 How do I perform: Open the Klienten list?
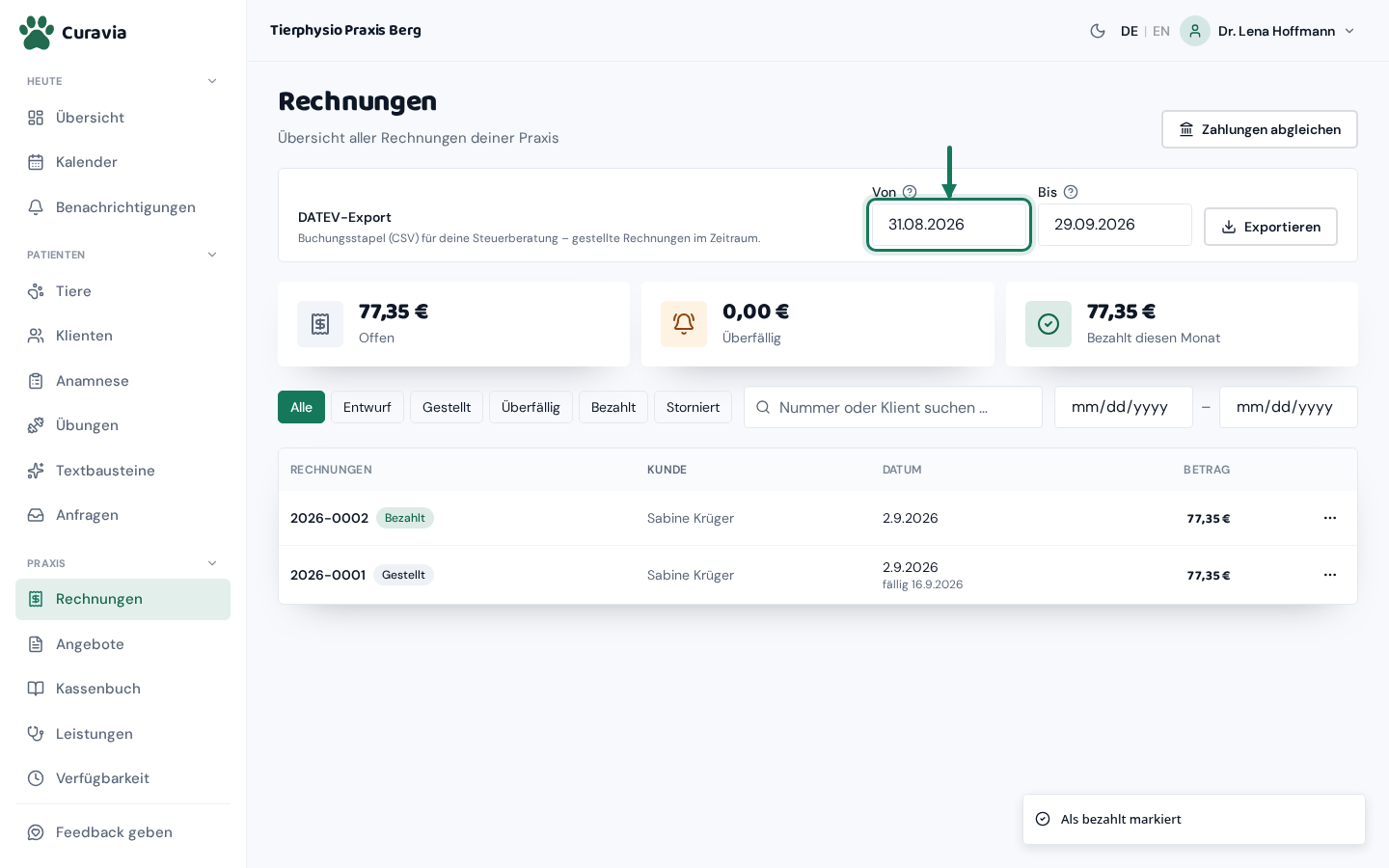123,336
